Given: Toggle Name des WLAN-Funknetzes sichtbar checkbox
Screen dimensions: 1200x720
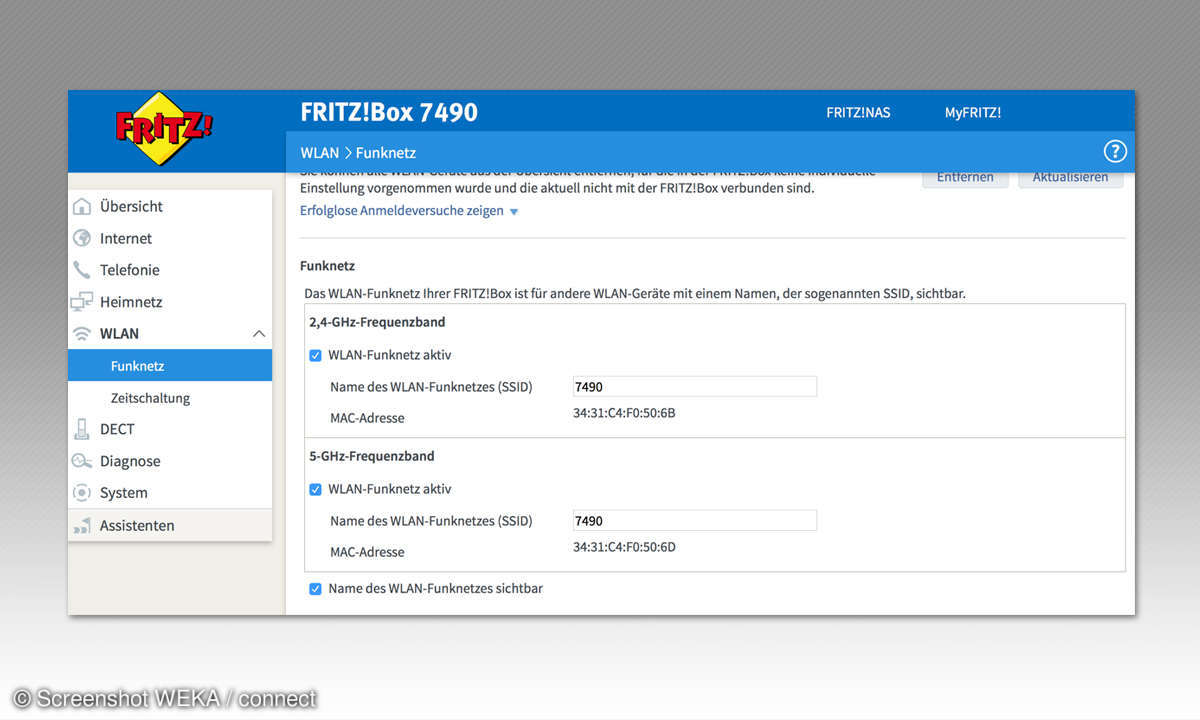Looking at the screenshot, I should [x=315, y=589].
